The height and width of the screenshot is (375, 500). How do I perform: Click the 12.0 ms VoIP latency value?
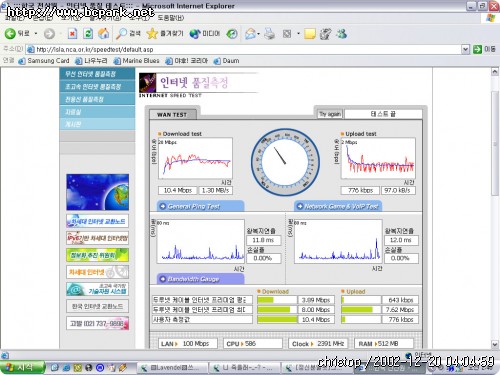click(x=401, y=240)
